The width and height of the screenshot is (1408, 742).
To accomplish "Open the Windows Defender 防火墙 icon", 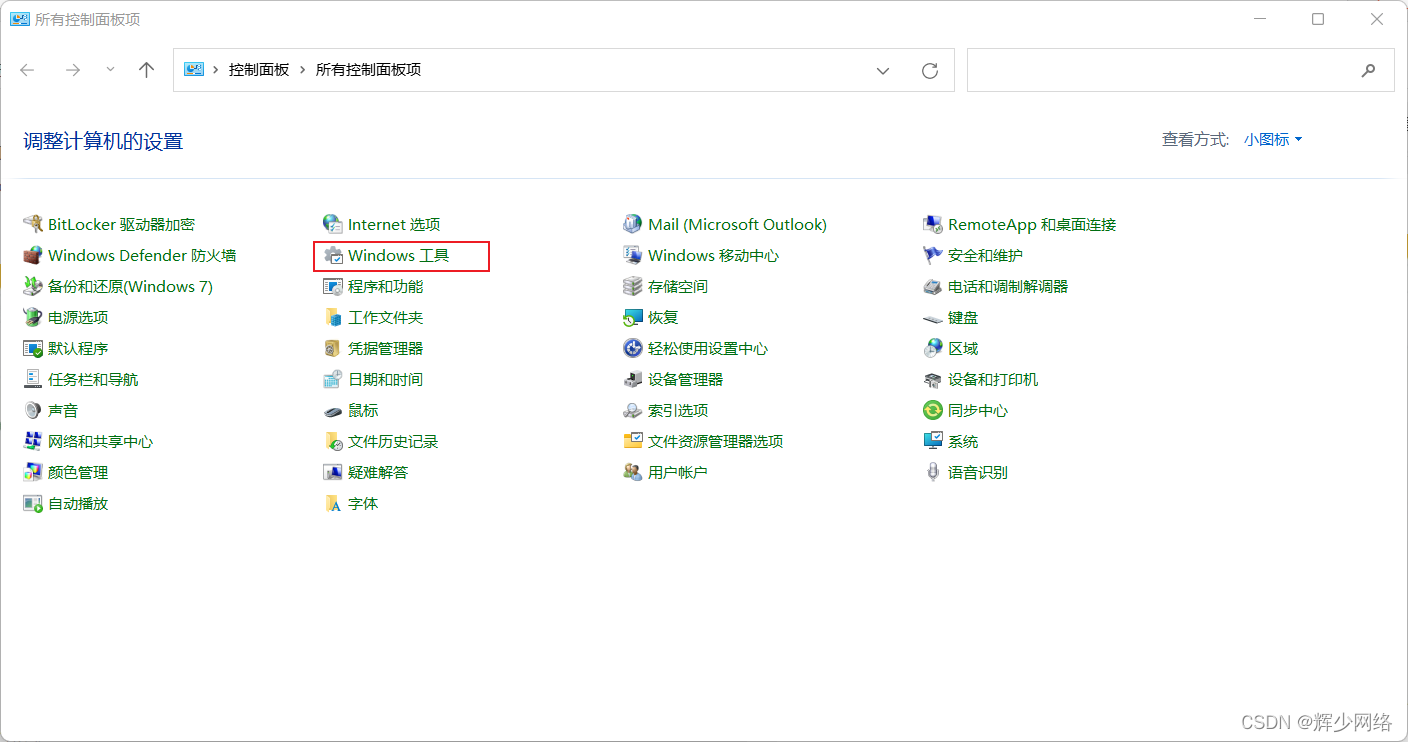I will click(33, 255).
